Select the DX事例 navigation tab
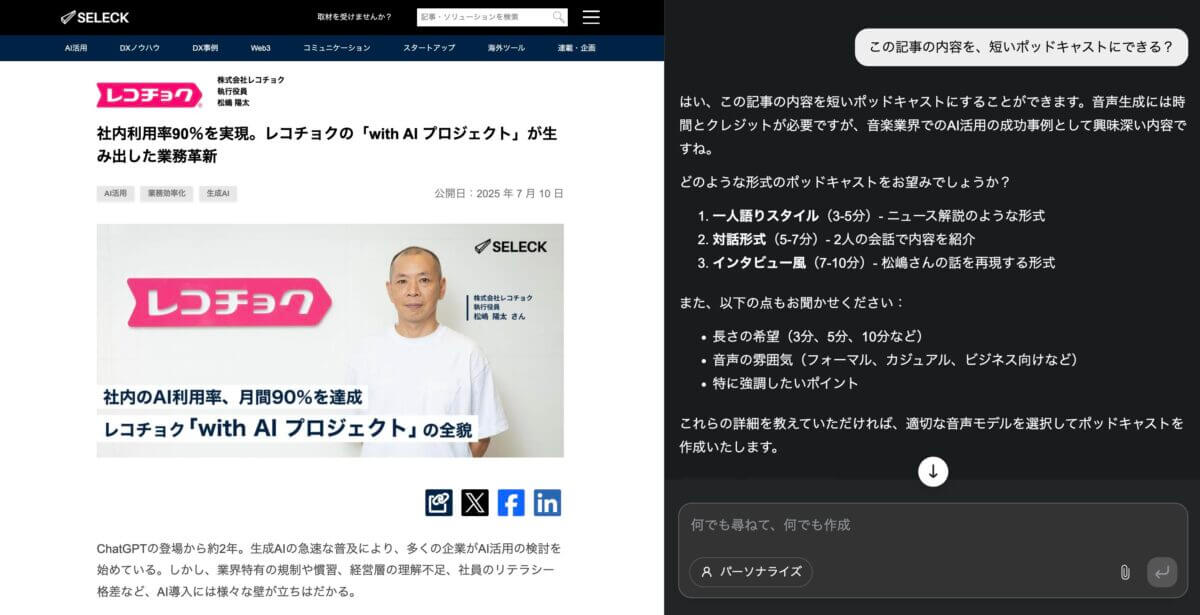Image resolution: width=1200 pixels, height=615 pixels. [205, 48]
